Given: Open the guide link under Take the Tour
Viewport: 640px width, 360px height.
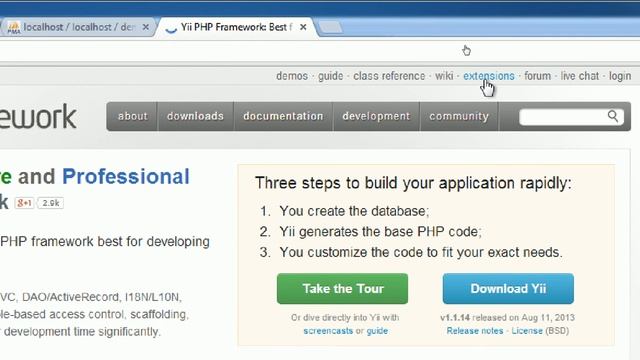Looking at the screenshot, I should click(x=377, y=331).
